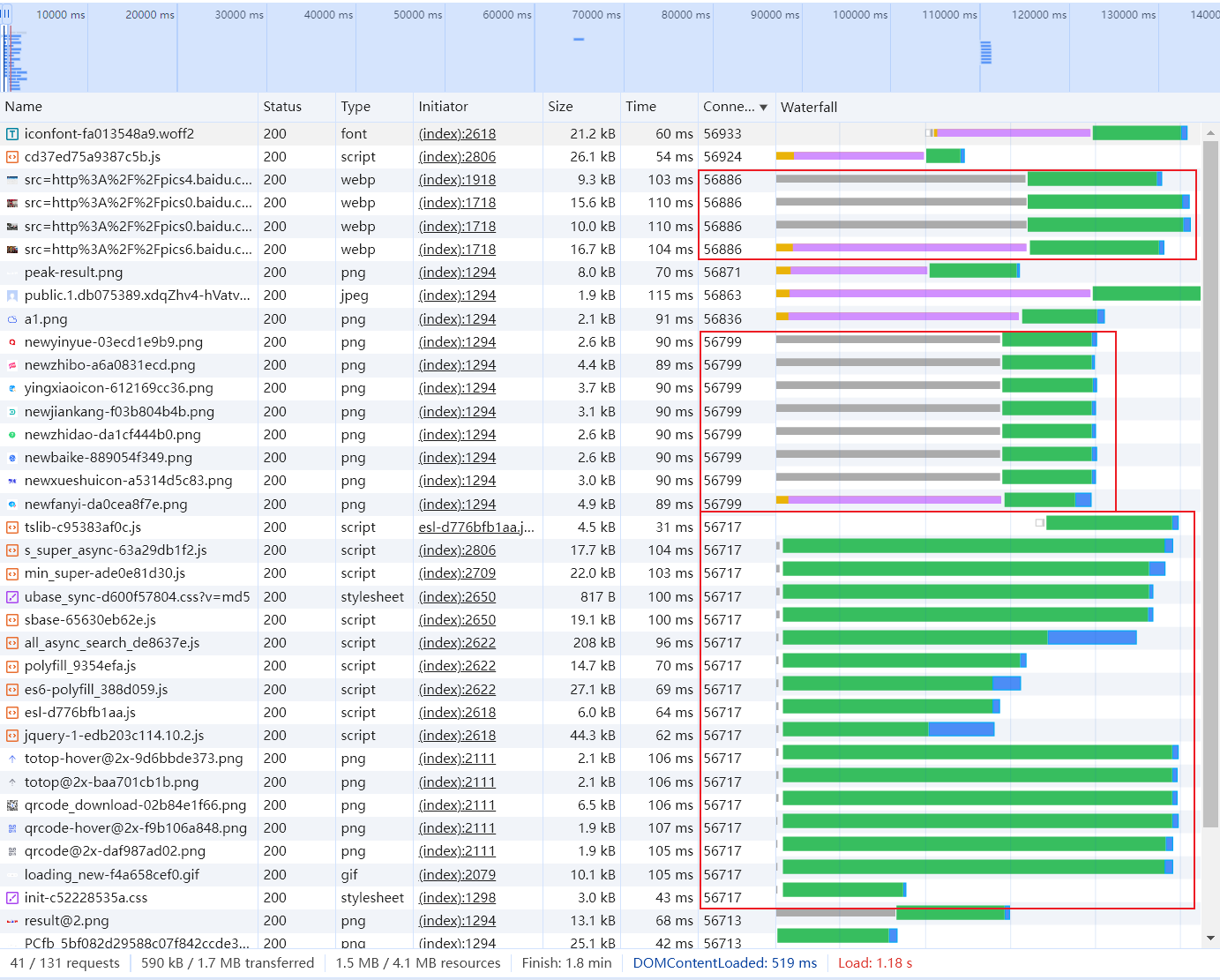The image size is (1220, 980).
Task: Open initiator (index):2806 for cd37ed75a9387c5b.js
Action: (x=457, y=157)
